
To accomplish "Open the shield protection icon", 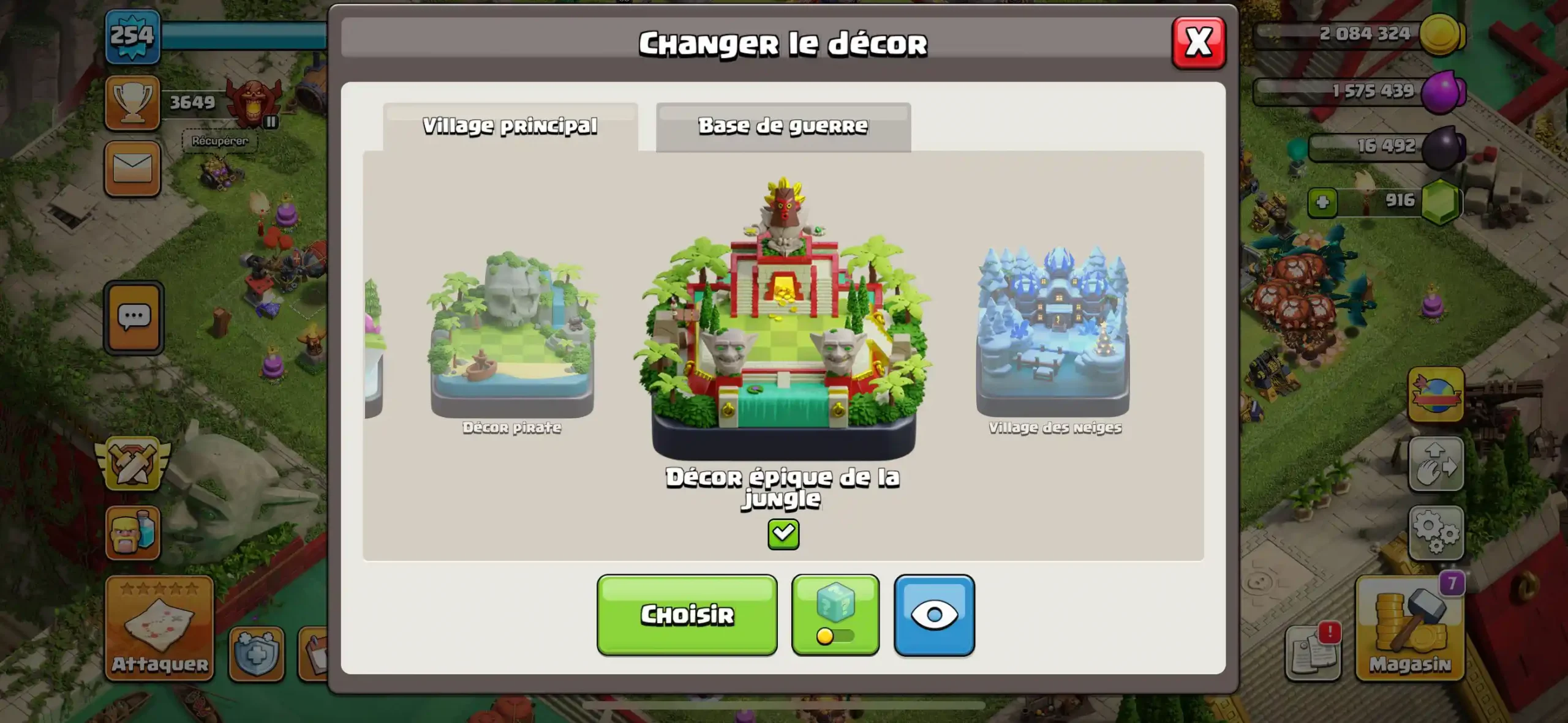I will pos(257,654).
